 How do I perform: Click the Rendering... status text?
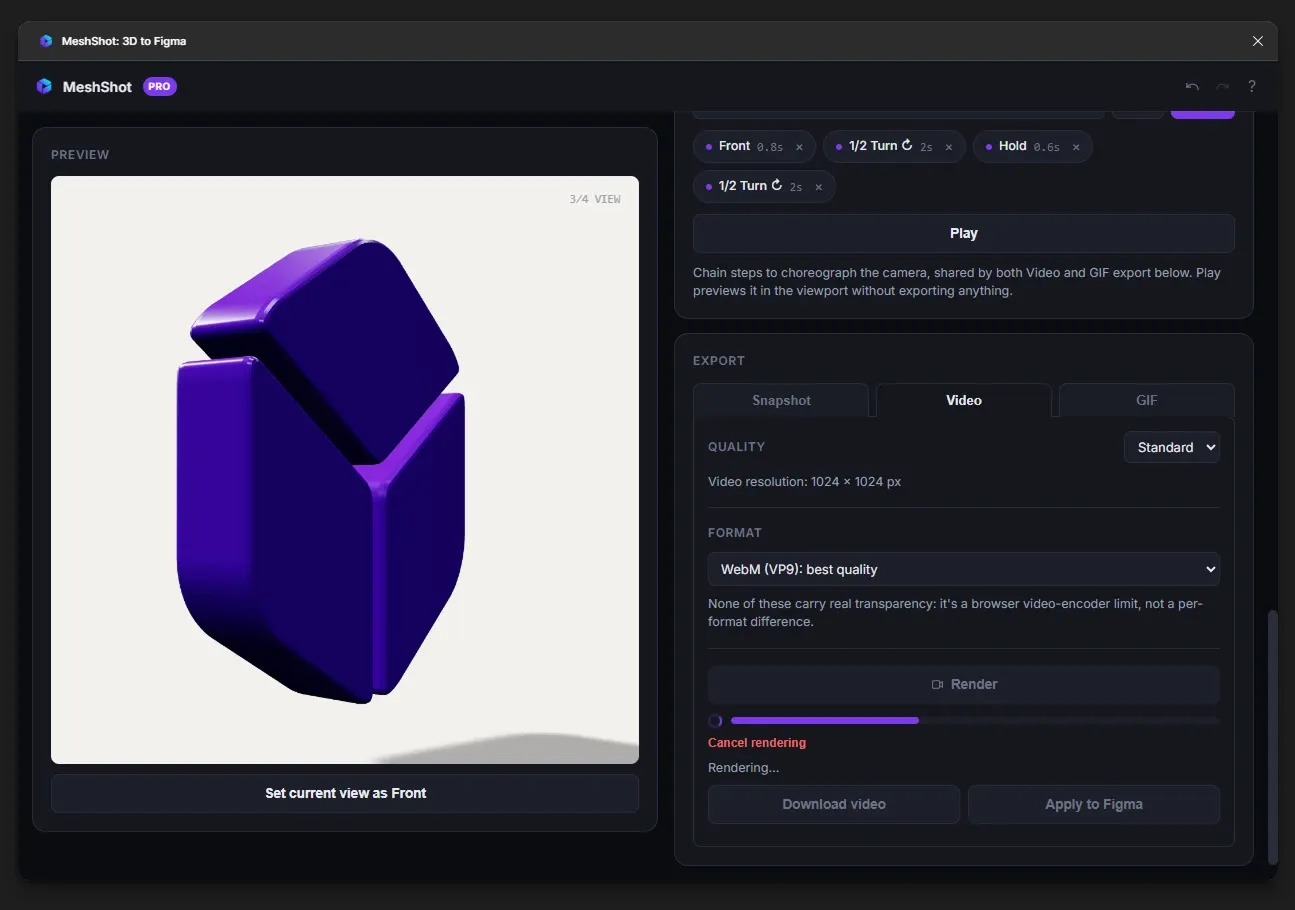click(x=743, y=768)
